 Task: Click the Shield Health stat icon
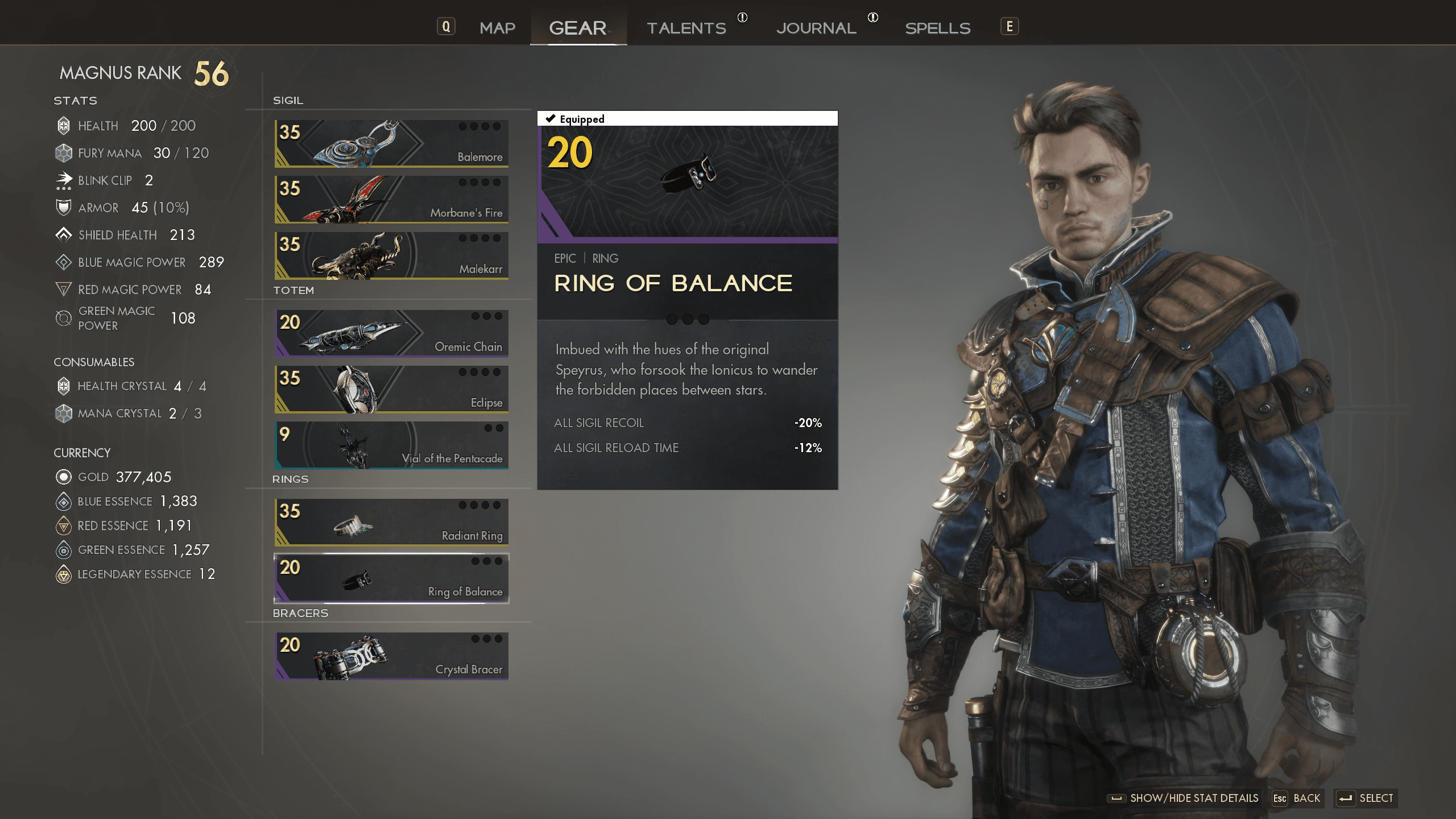click(63, 234)
